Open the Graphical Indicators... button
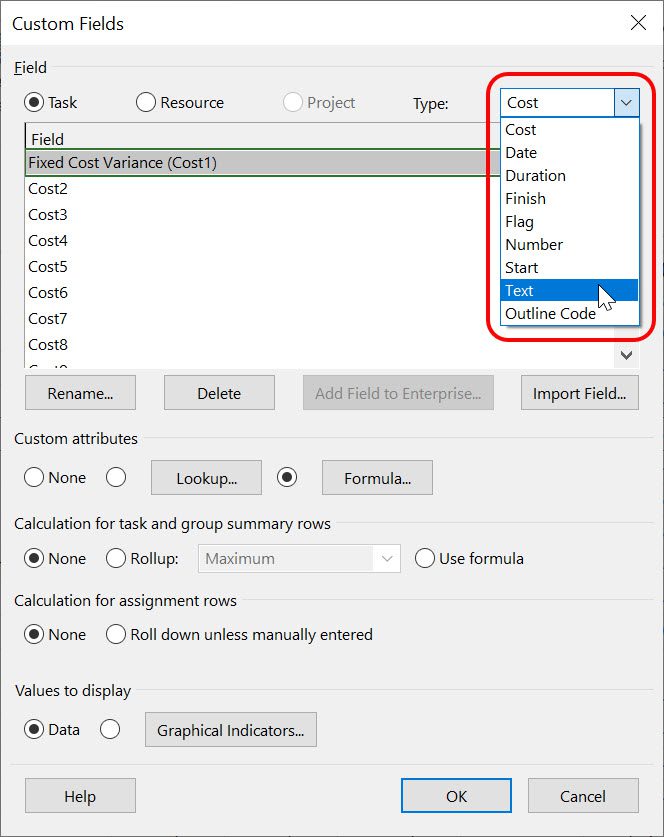This screenshot has height=837, width=664. click(x=231, y=730)
